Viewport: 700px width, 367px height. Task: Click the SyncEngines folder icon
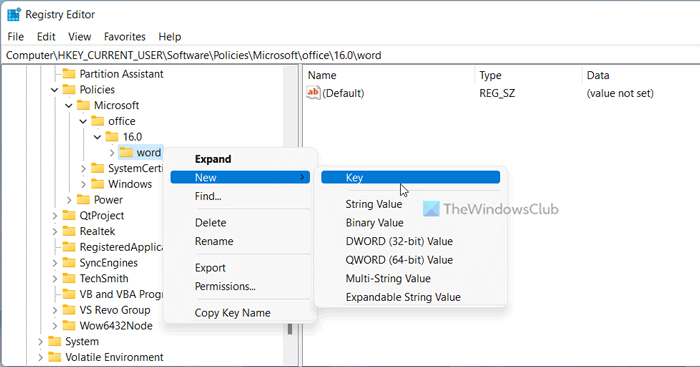[x=69, y=263]
